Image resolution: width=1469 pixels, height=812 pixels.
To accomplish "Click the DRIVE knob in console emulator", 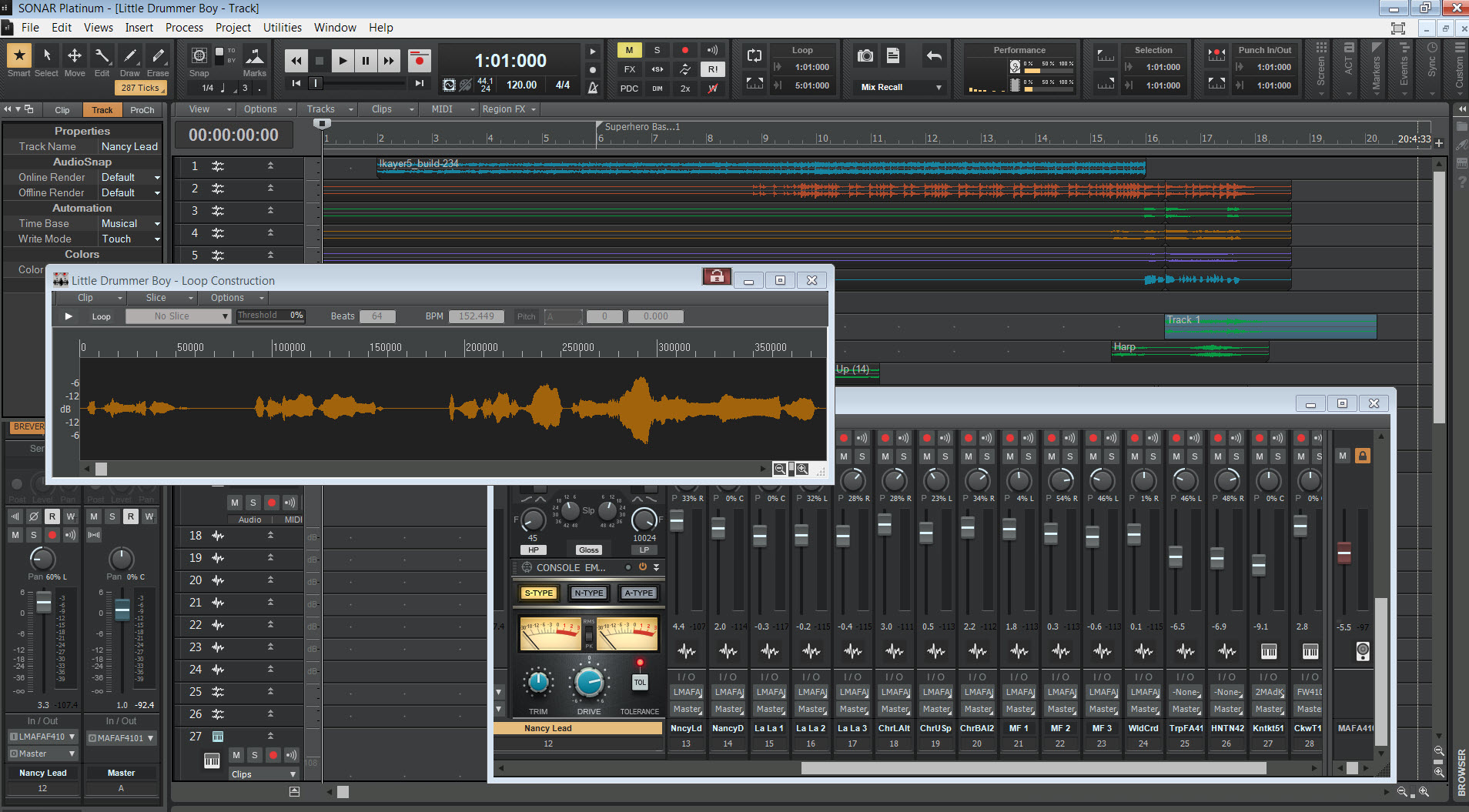I will (x=589, y=682).
